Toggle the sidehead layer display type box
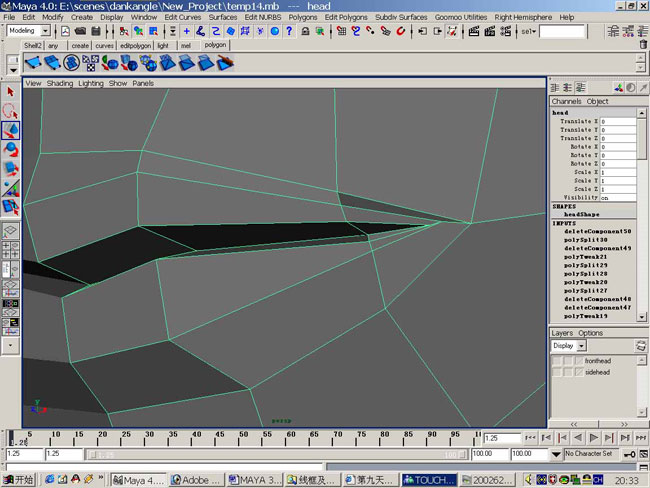Image resolution: width=650 pixels, height=488 pixels. pos(568,372)
